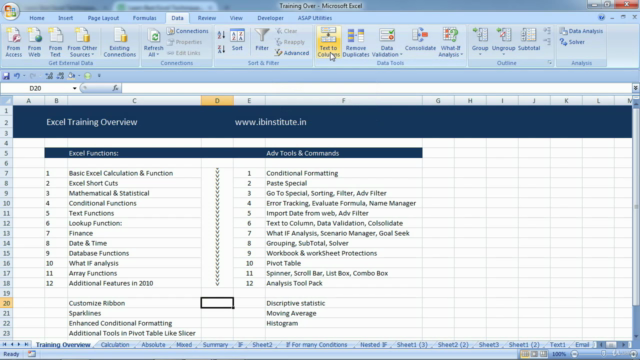The height and width of the screenshot is (360, 640).
Task: Click Clear filter
Action: [286, 31]
